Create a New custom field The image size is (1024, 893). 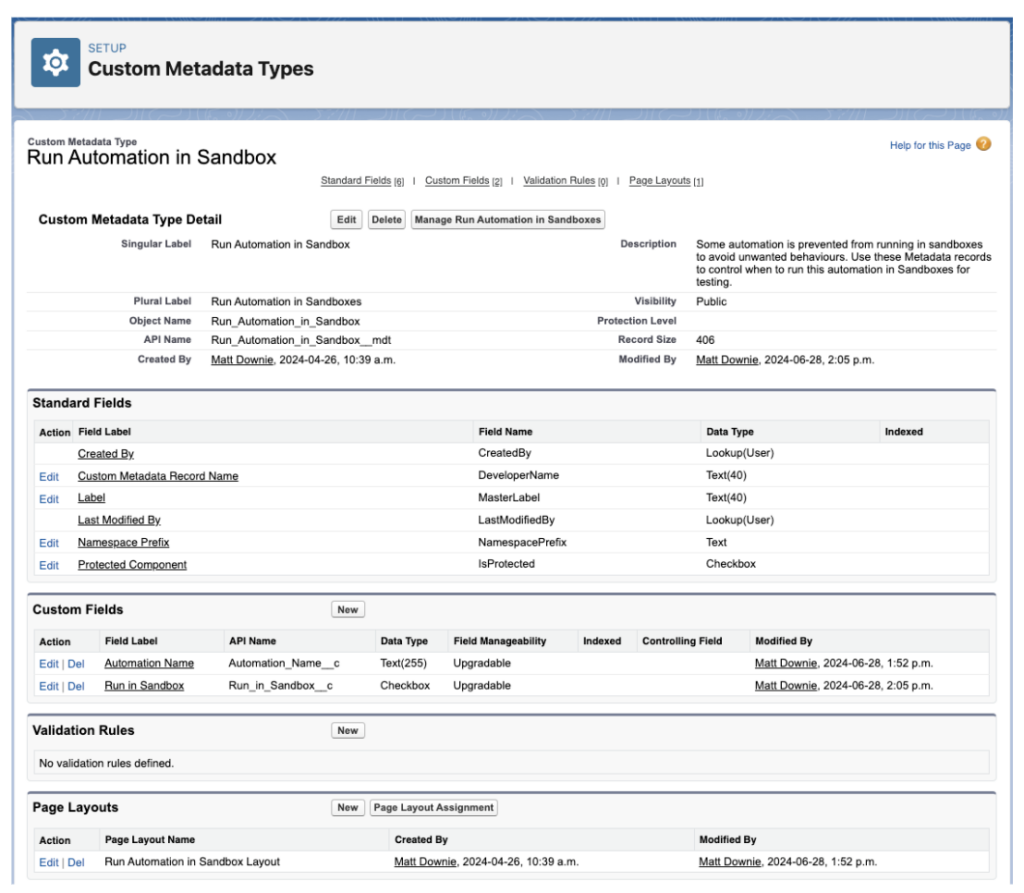347,609
